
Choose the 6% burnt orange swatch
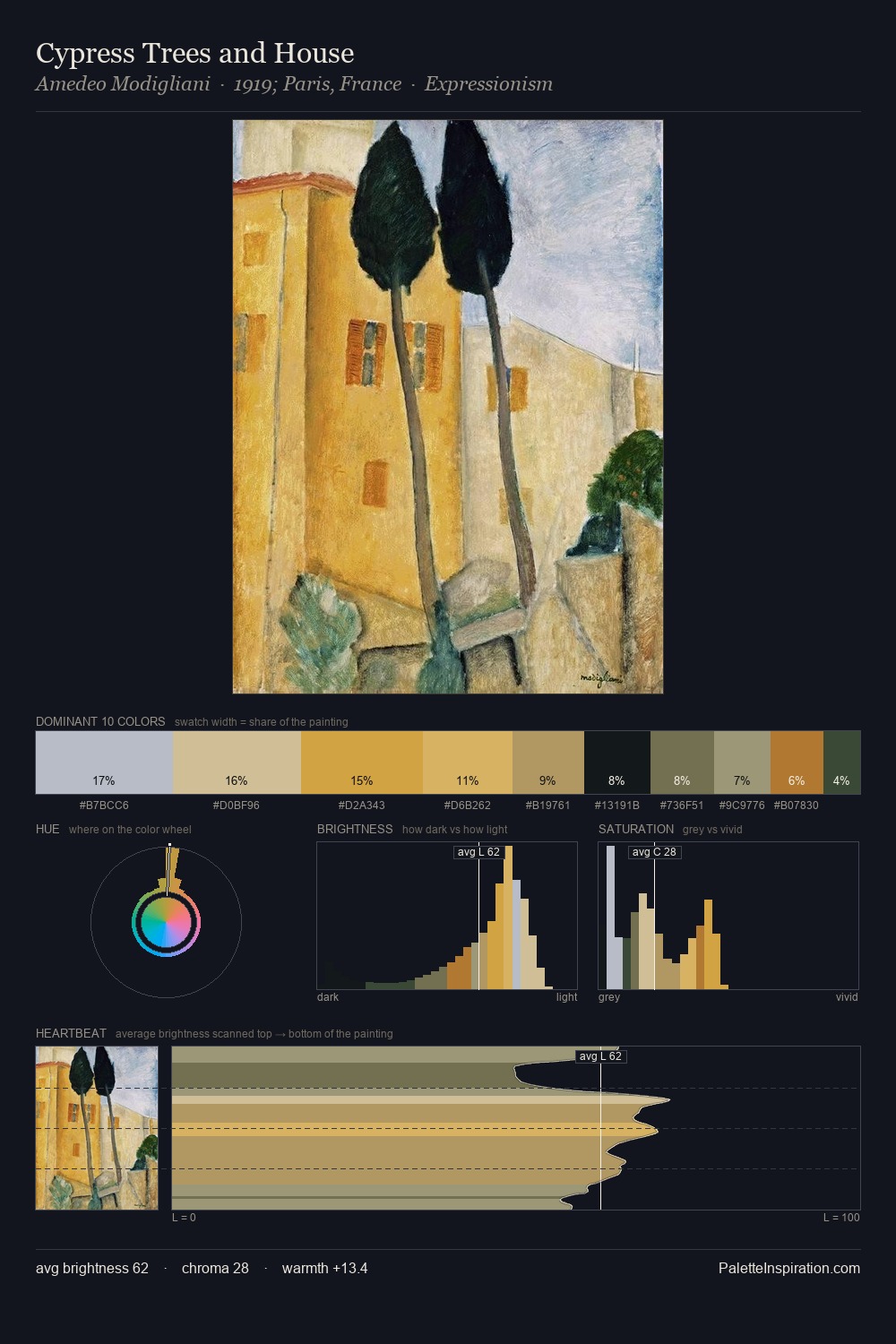point(797,762)
